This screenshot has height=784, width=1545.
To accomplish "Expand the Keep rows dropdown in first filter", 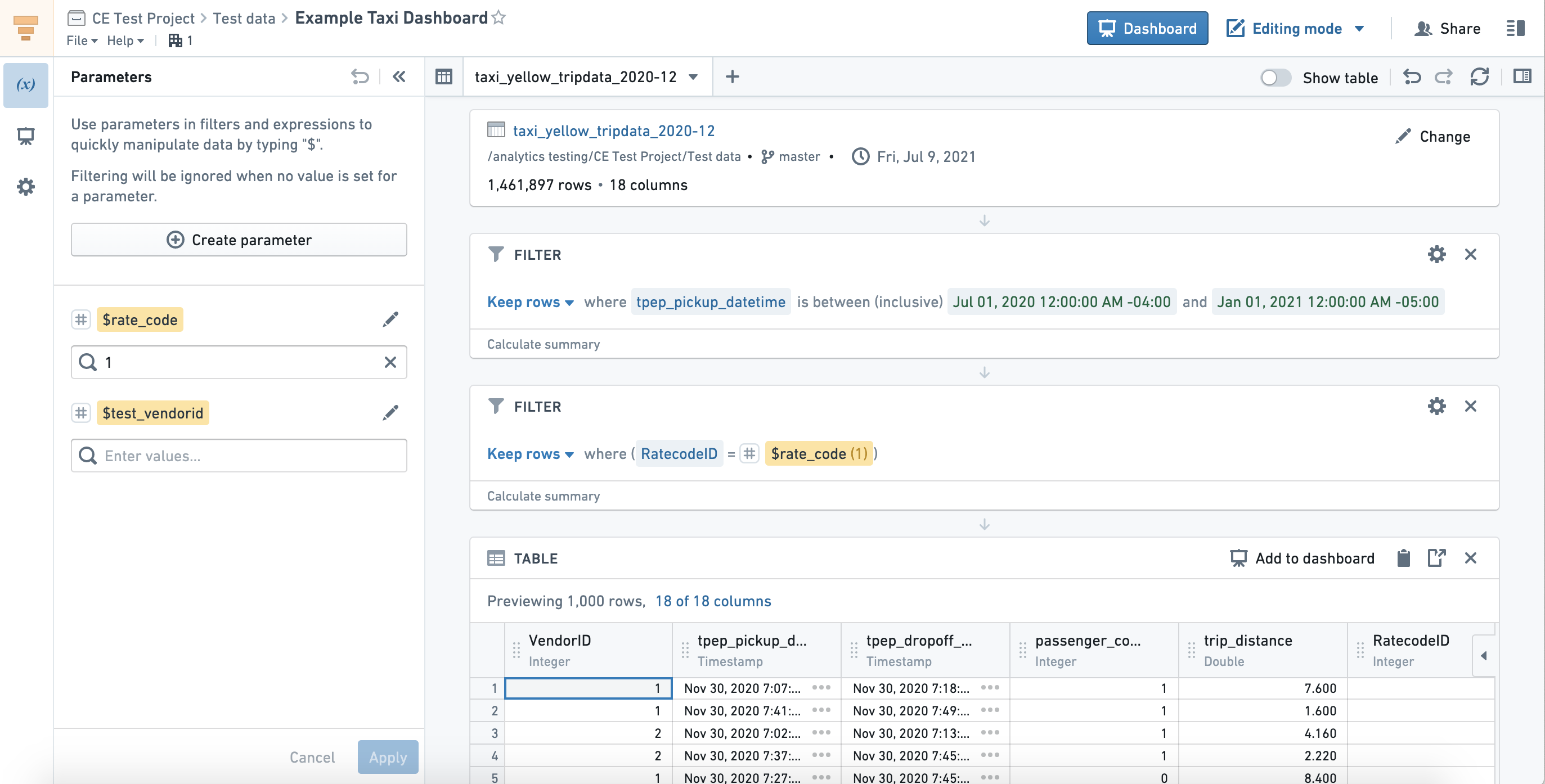I will pyautogui.click(x=530, y=302).
